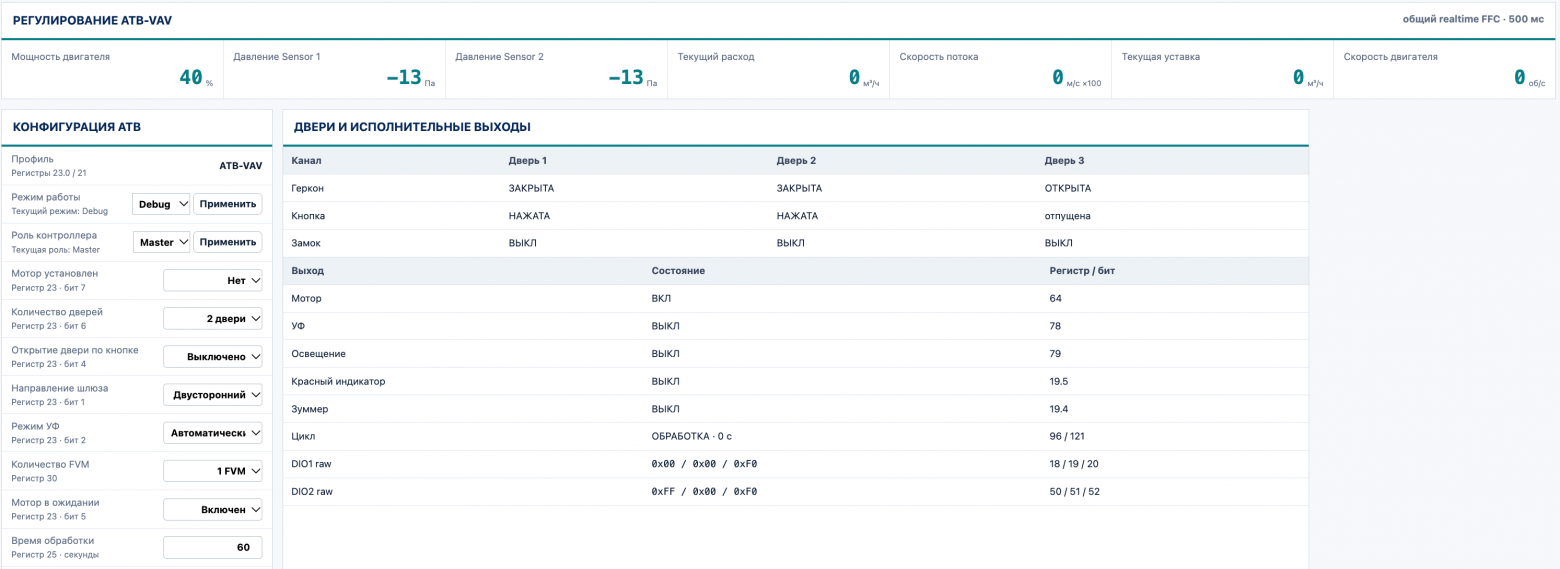Expand the Режим УФ dropdown
This screenshot has height=569, width=1560.
213,433
